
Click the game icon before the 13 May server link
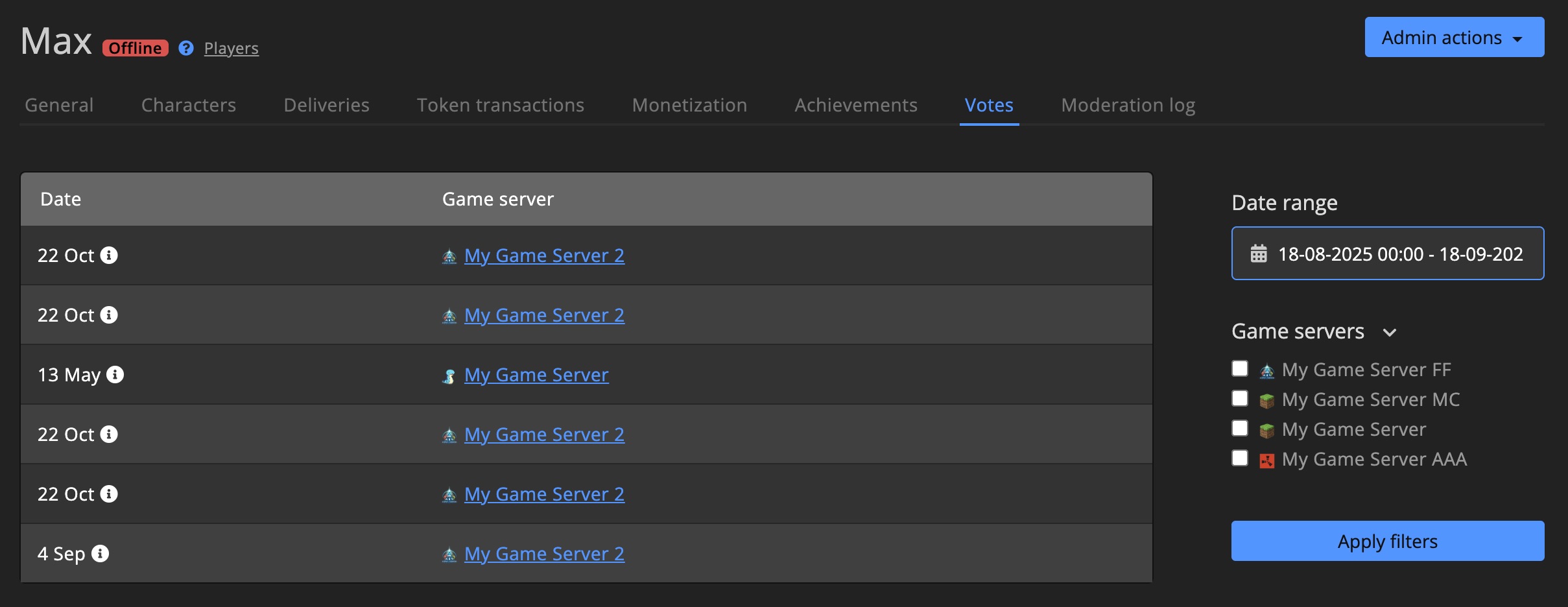pos(449,374)
